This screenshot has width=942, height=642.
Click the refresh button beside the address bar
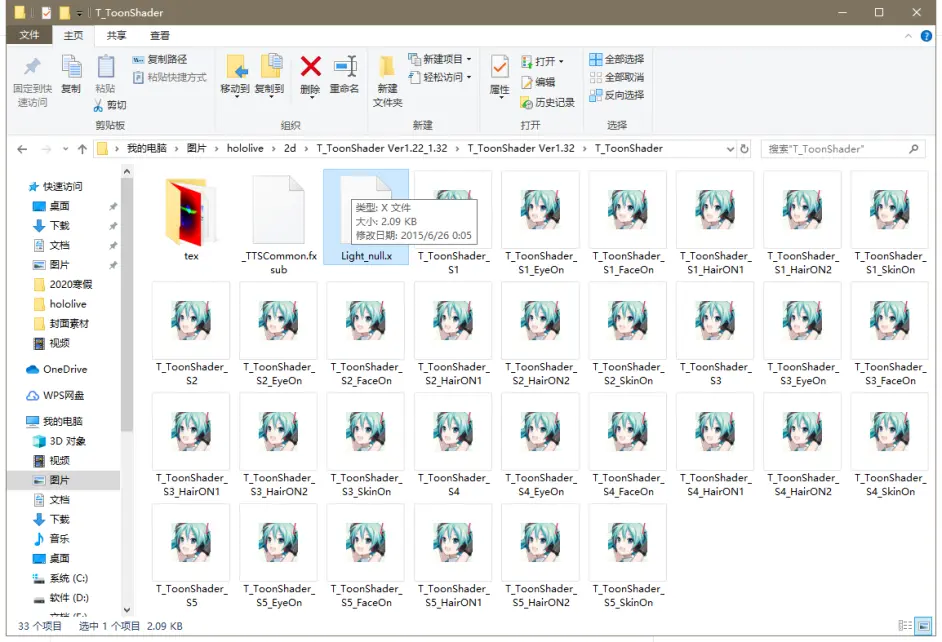coord(744,149)
